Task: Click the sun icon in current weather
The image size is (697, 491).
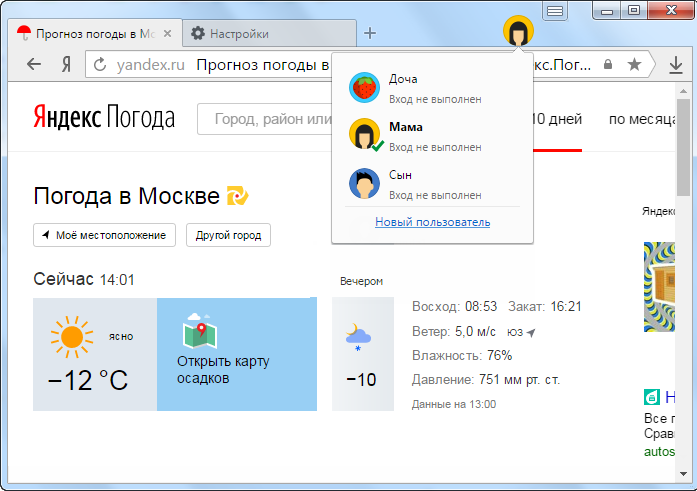Action: [x=72, y=337]
